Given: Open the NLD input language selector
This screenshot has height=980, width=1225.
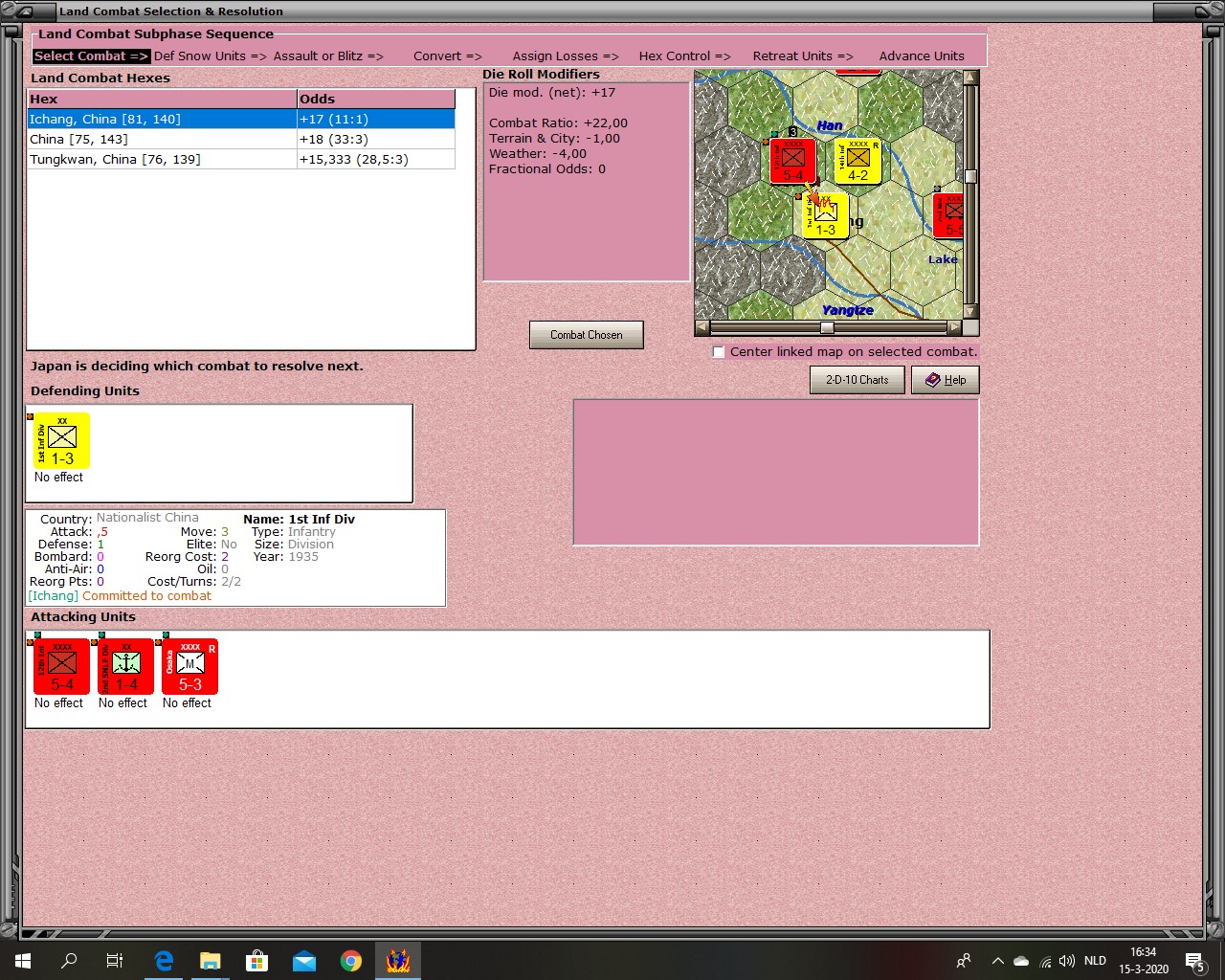Looking at the screenshot, I should click(1095, 961).
